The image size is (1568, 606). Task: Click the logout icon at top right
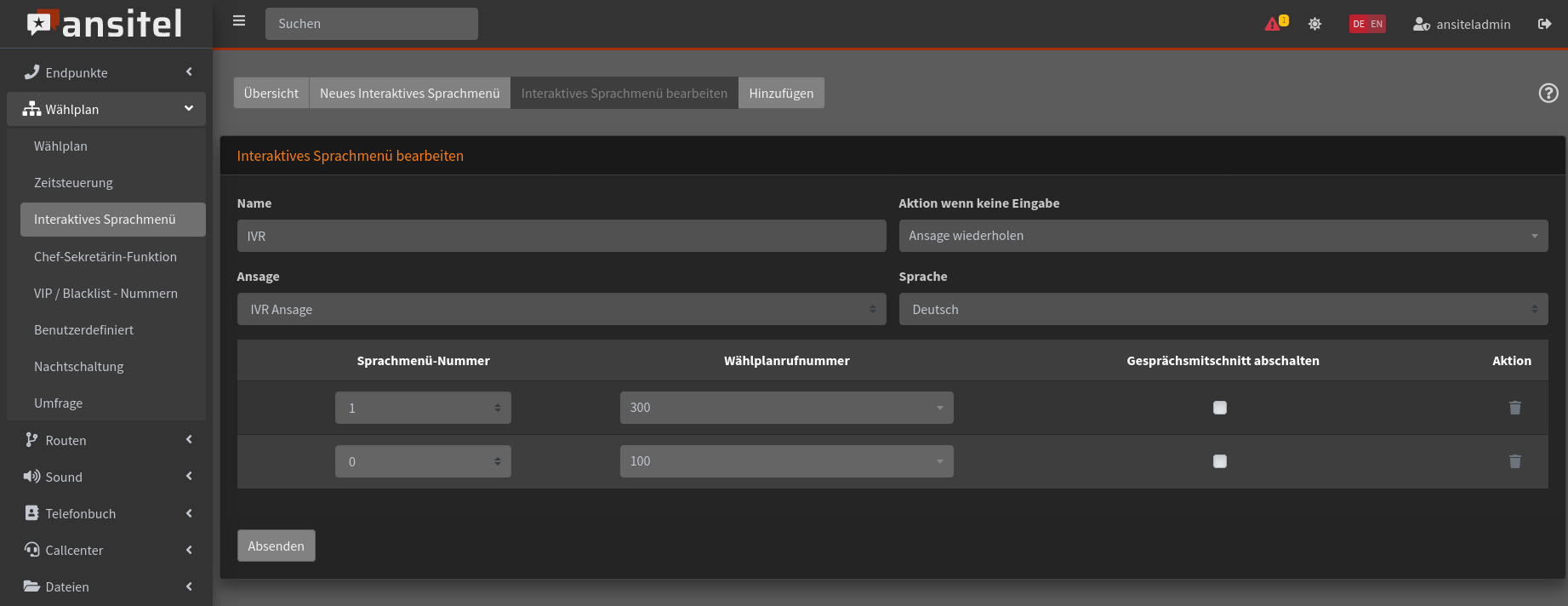click(x=1544, y=24)
